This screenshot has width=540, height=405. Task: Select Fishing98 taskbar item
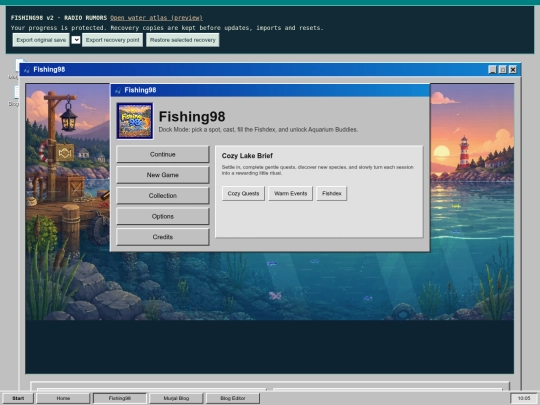pyautogui.click(x=120, y=398)
